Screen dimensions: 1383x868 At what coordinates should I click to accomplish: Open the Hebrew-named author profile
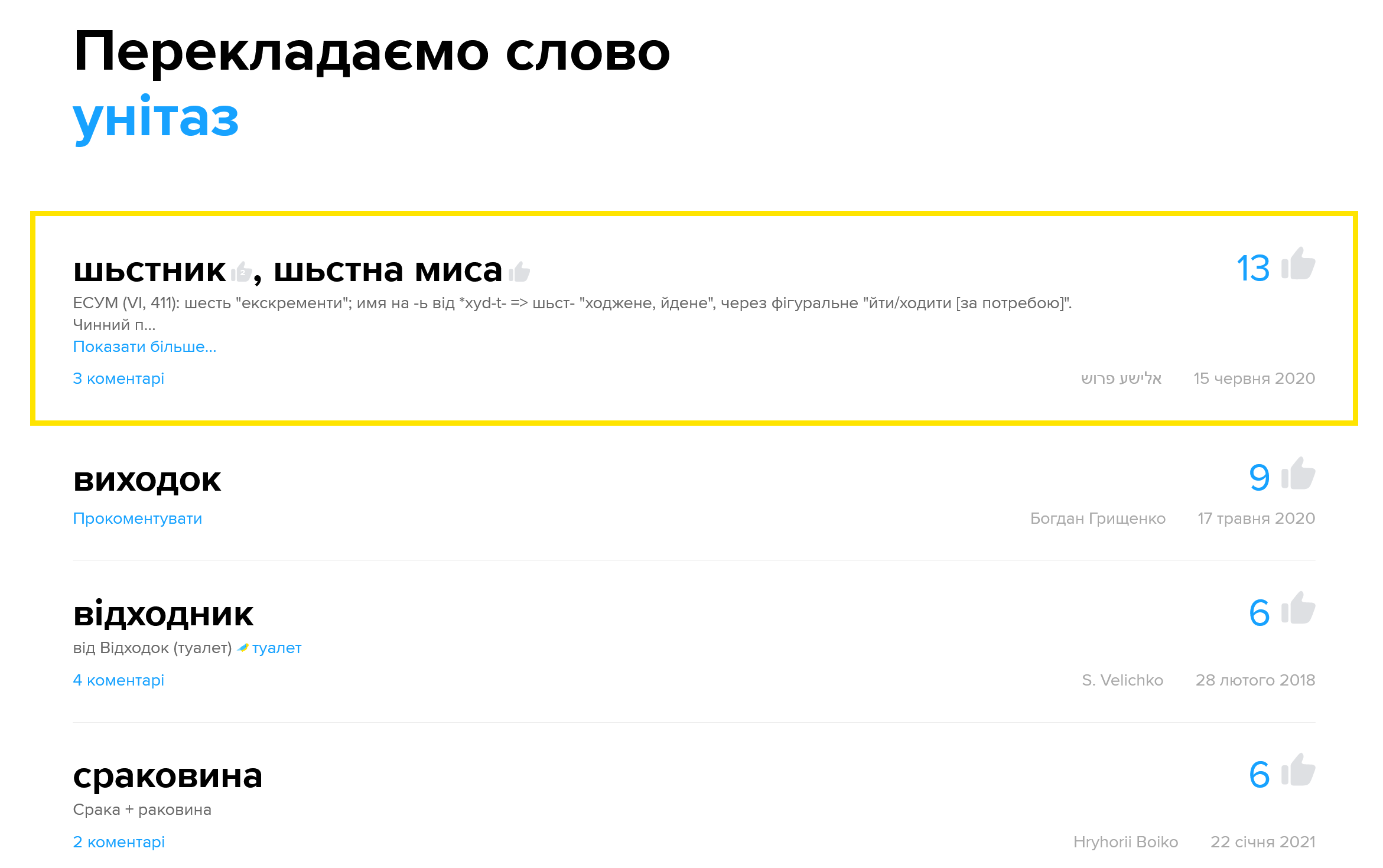pos(1121,378)
